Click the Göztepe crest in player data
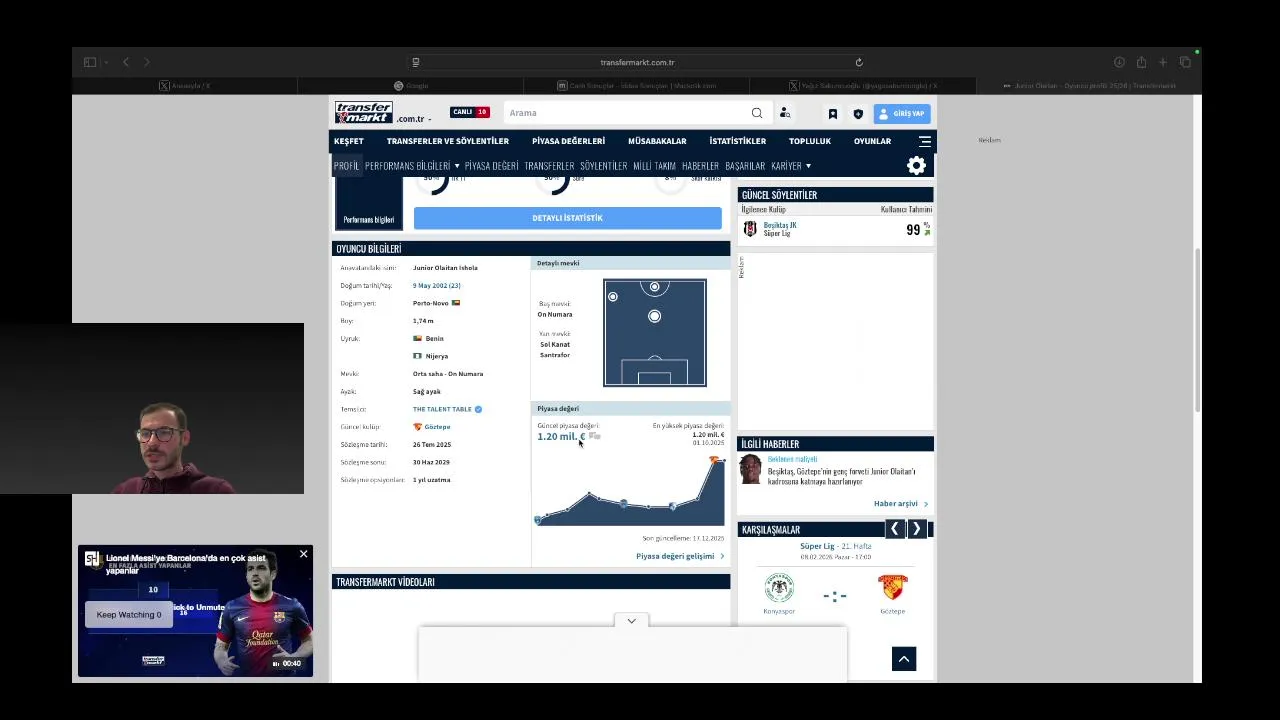 tap(417, 427)
